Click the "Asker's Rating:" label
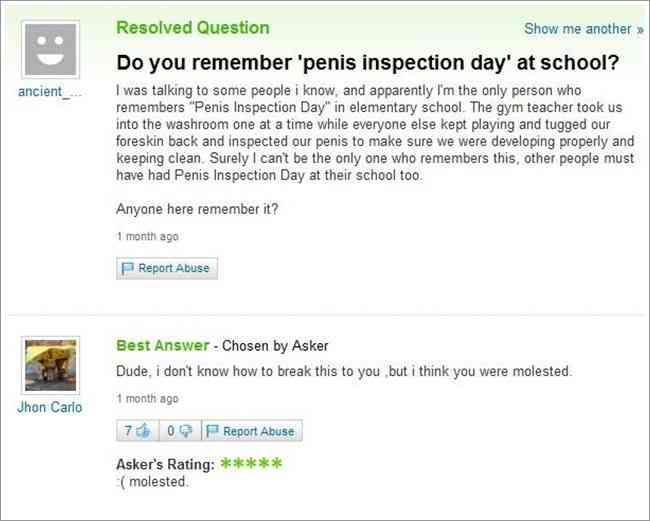This screenshot has height=521, width=650. [x=165, y=465]
